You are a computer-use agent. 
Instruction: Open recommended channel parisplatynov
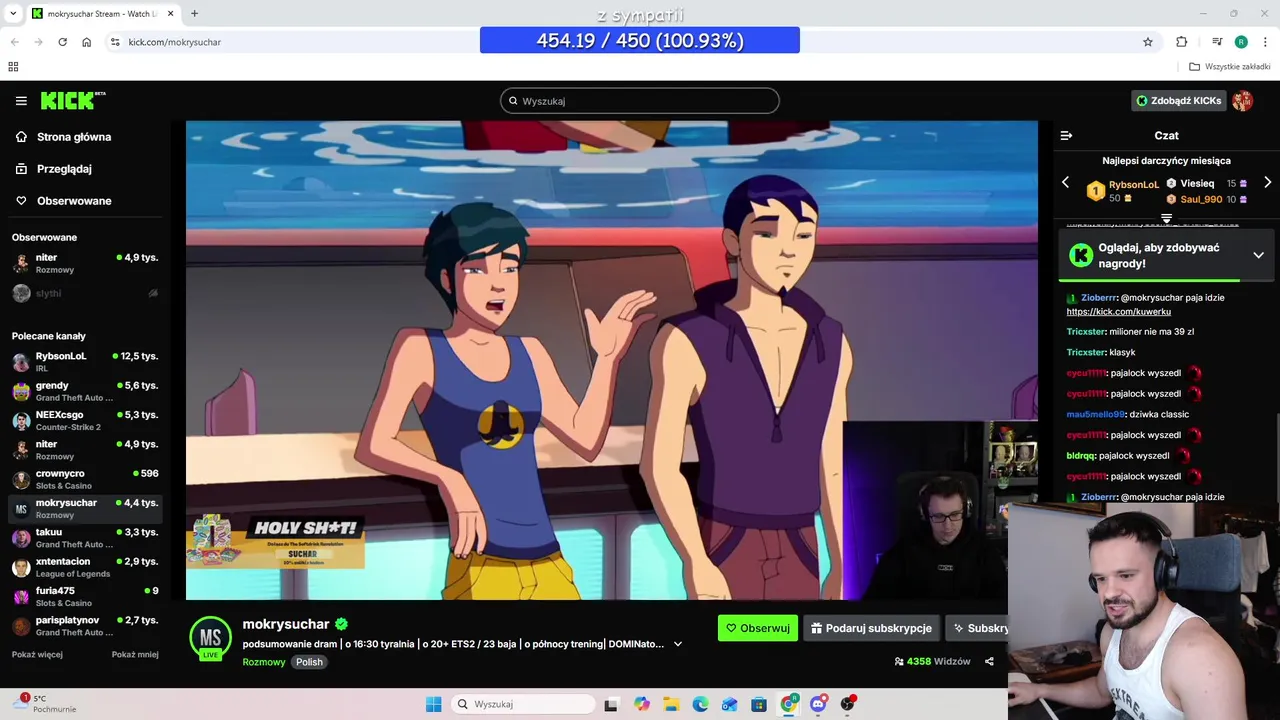click(x=84, y=626)
